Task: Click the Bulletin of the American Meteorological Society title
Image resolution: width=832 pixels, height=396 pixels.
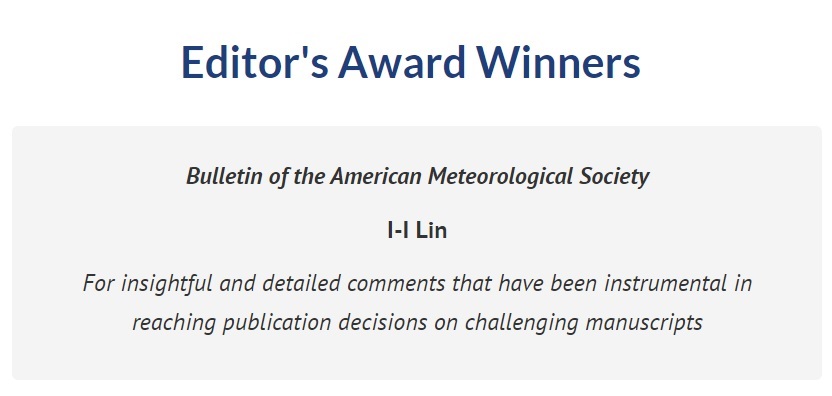Action: tap(417, 176)
